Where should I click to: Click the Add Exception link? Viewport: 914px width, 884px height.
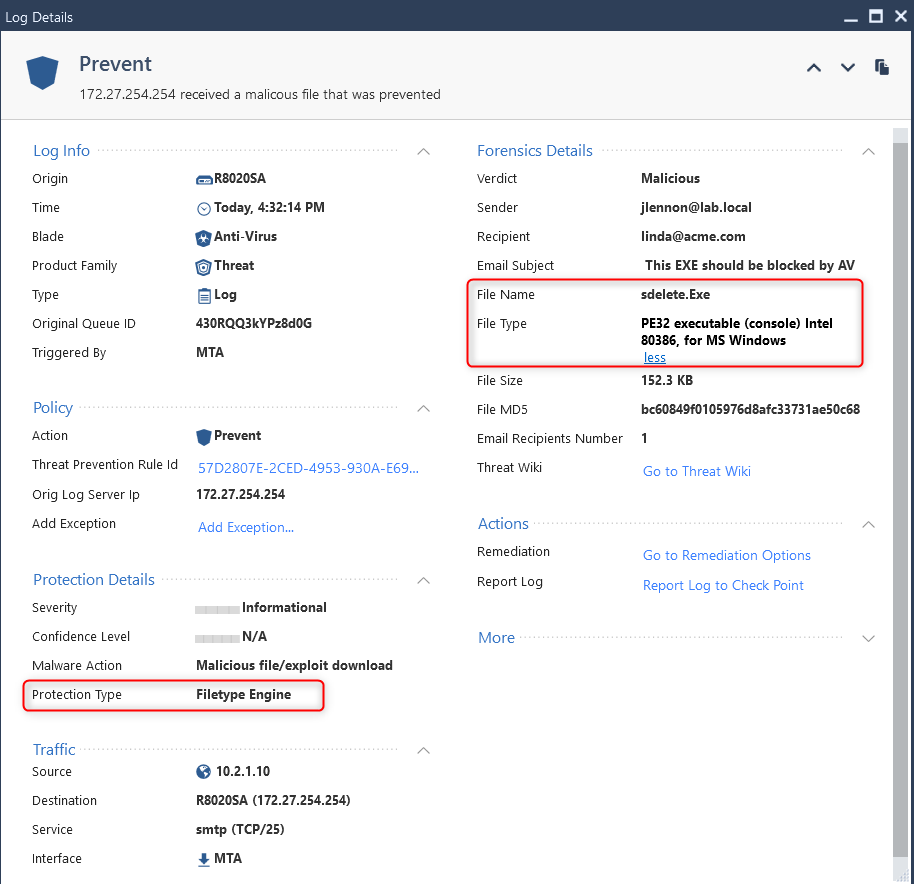[x=246, y=527]
